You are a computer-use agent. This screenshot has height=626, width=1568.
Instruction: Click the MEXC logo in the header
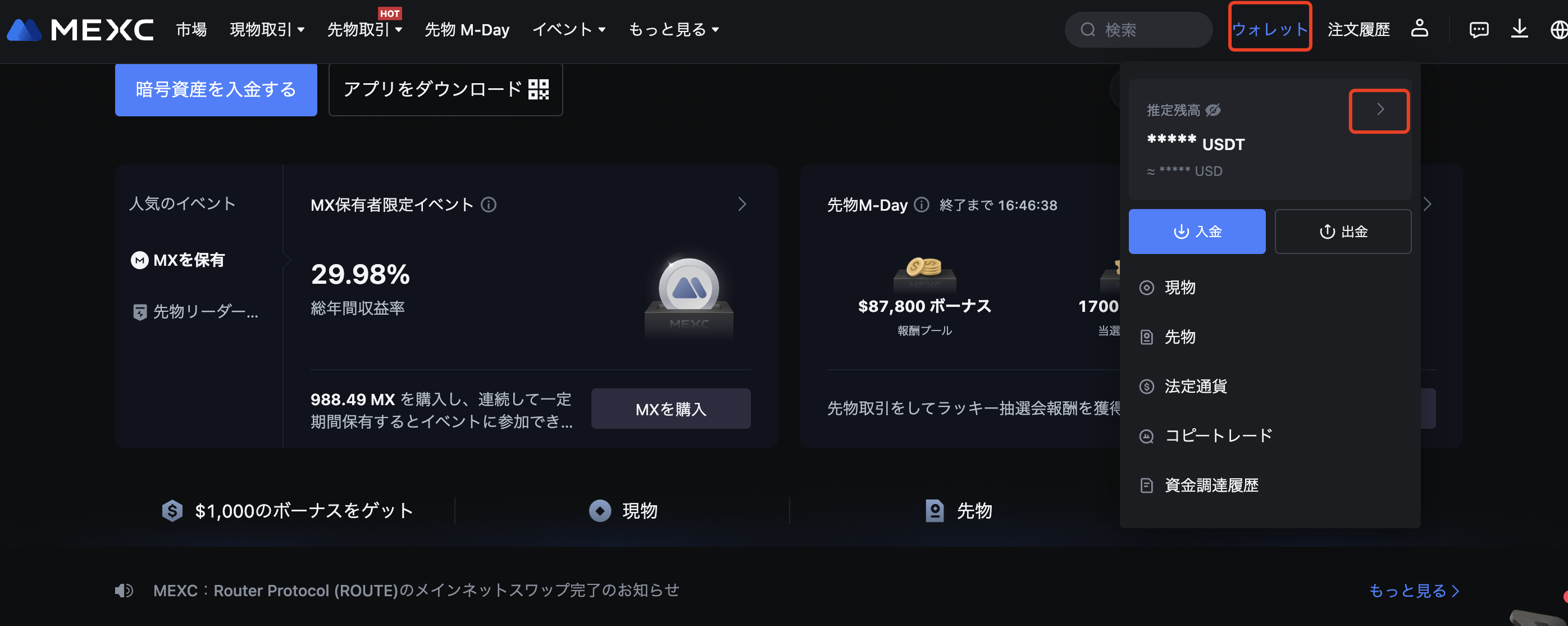pos(80,29)
